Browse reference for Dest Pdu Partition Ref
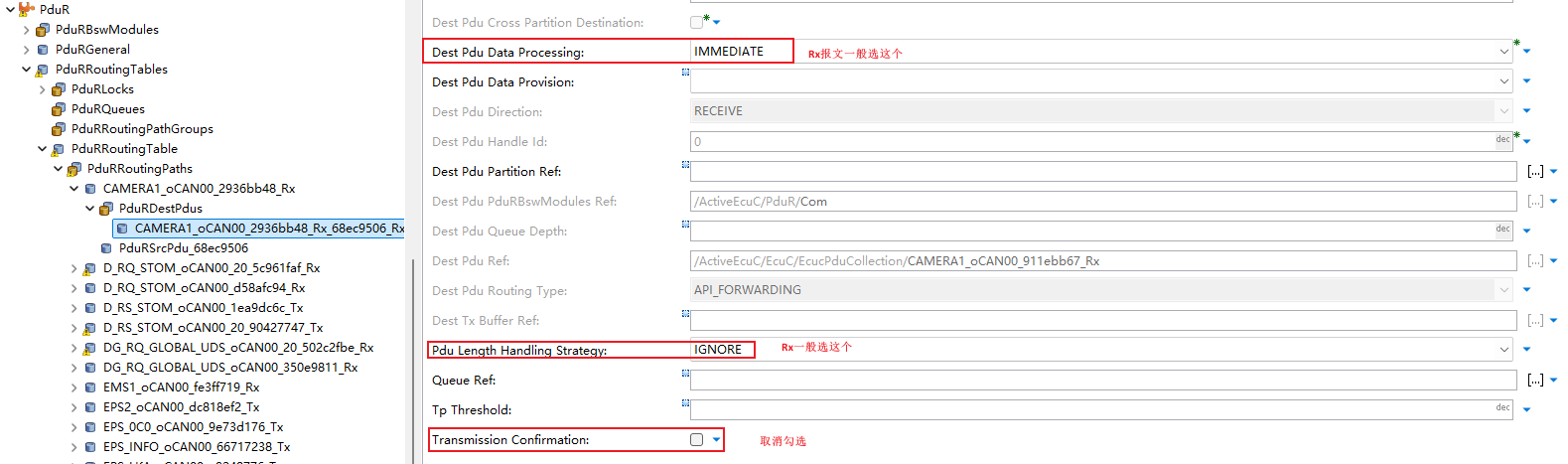 [x=1535, y=172]
